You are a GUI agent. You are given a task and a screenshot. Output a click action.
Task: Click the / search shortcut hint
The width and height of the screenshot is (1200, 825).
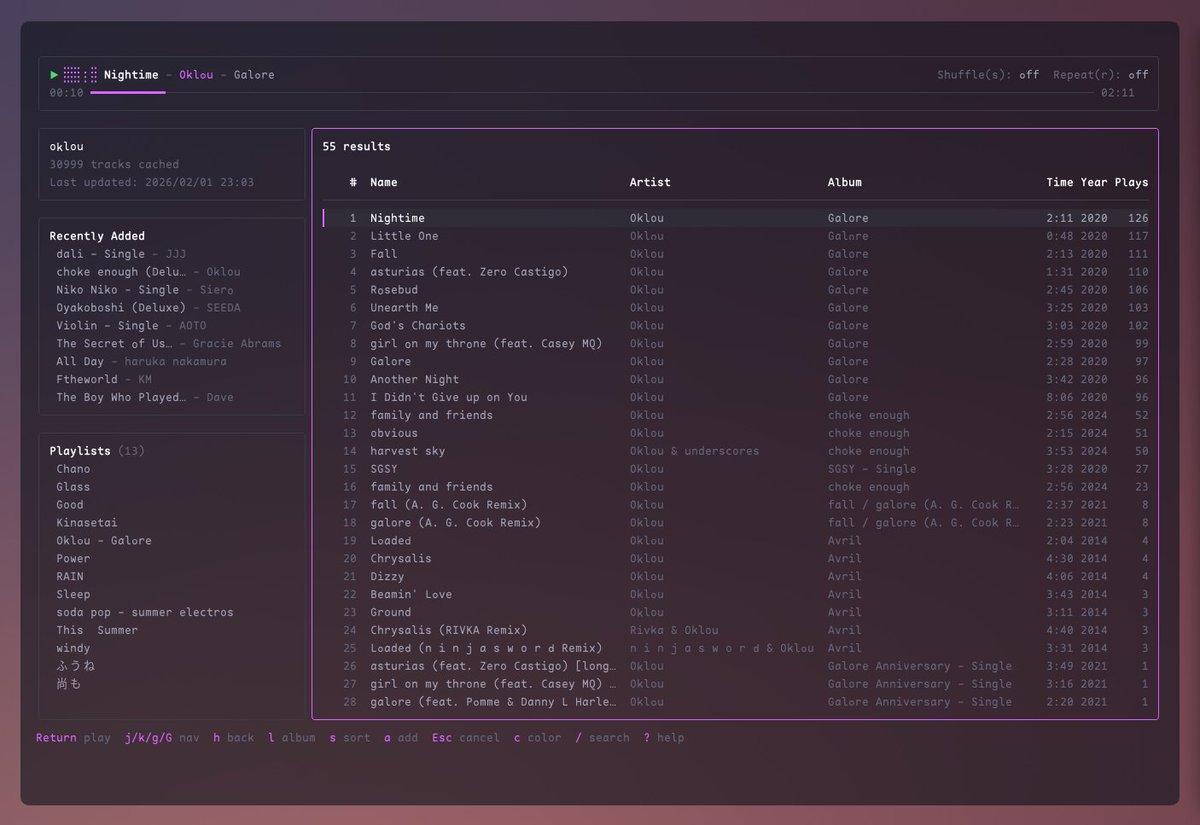click(x=603, y=738)
